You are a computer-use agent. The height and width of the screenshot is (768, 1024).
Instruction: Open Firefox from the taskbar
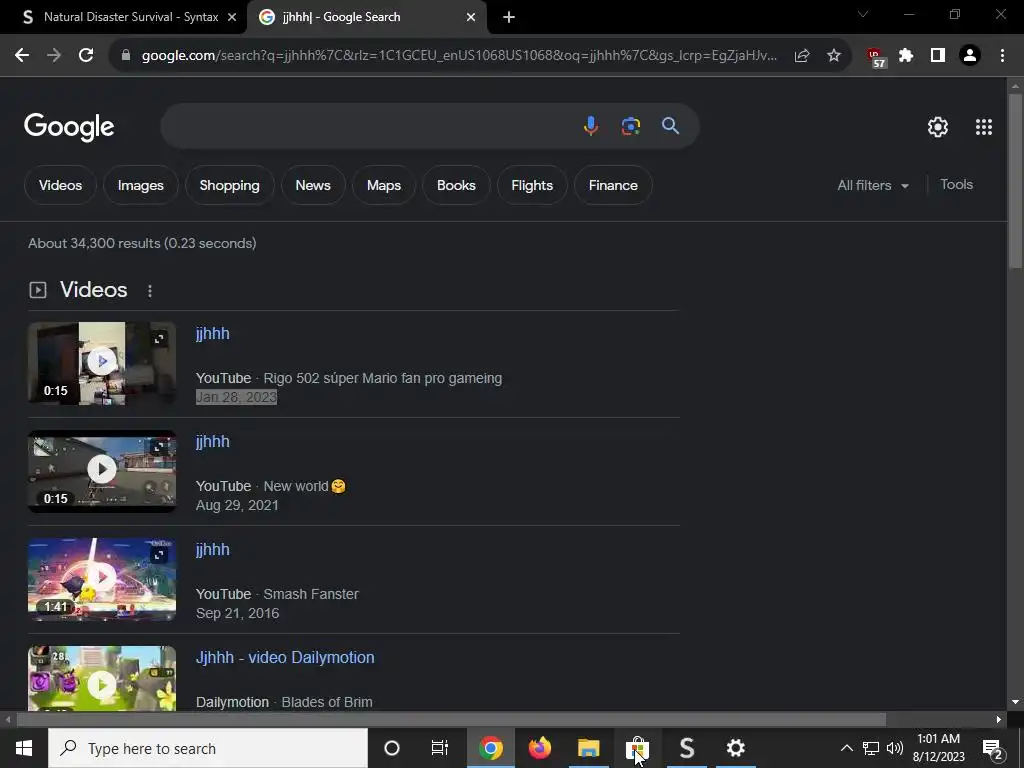tap(539, 748)
